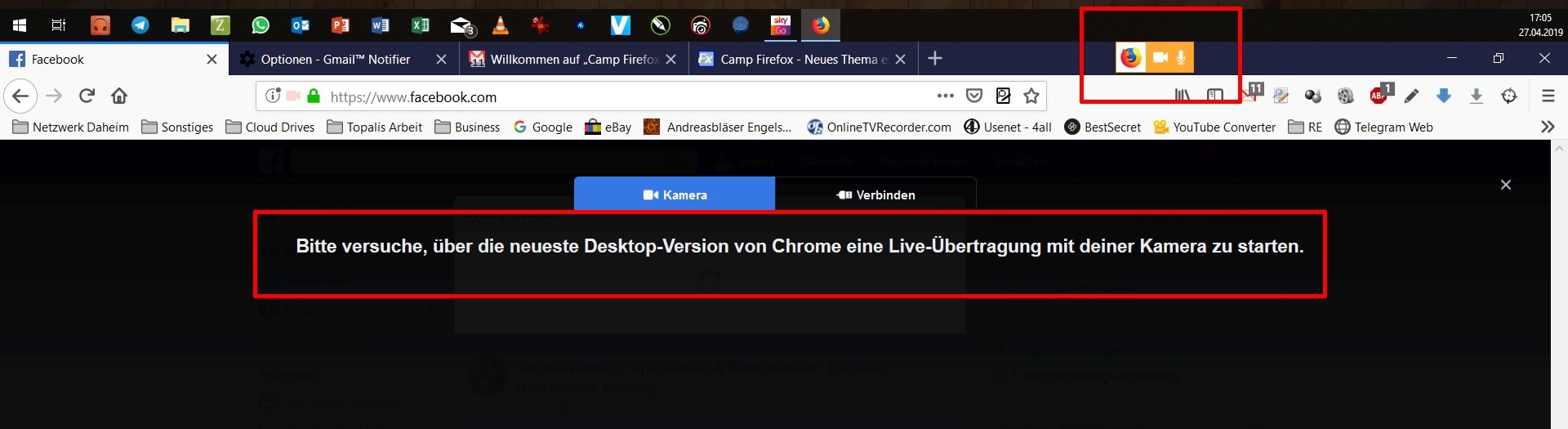
Task: Click the Firefox camera sharing indicator
Action: (1160, 57)
